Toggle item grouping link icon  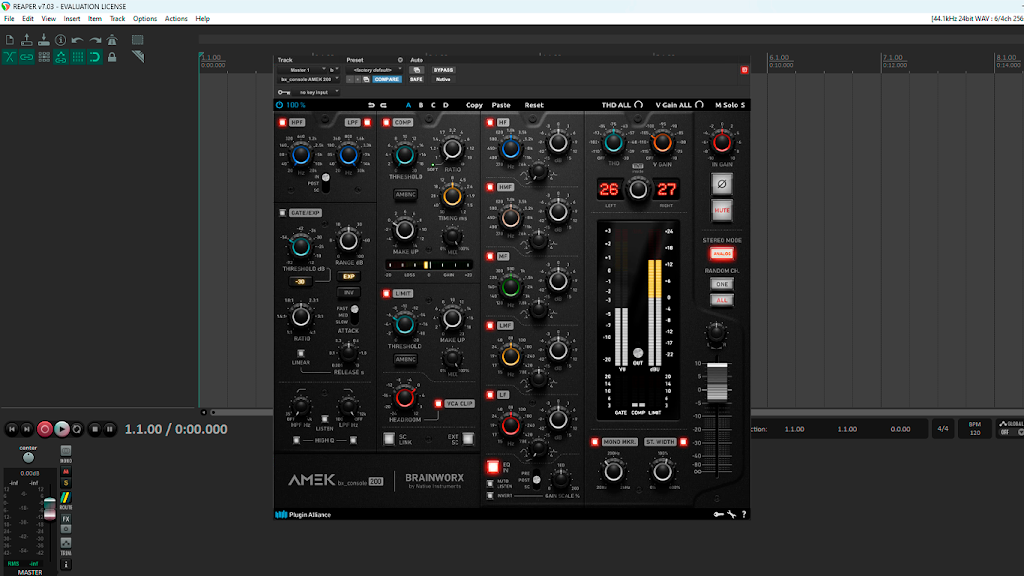point(27,57)
